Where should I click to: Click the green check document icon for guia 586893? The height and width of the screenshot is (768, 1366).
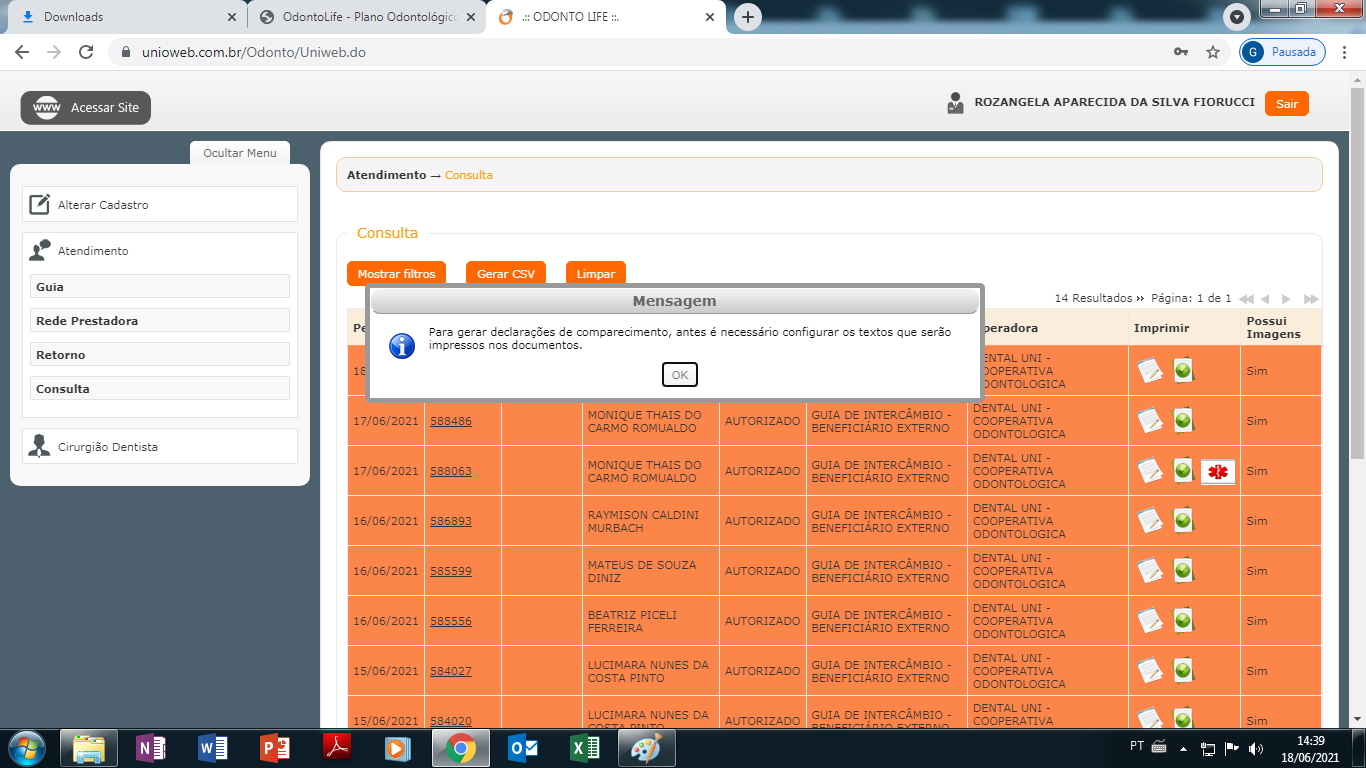(1183, 521)
